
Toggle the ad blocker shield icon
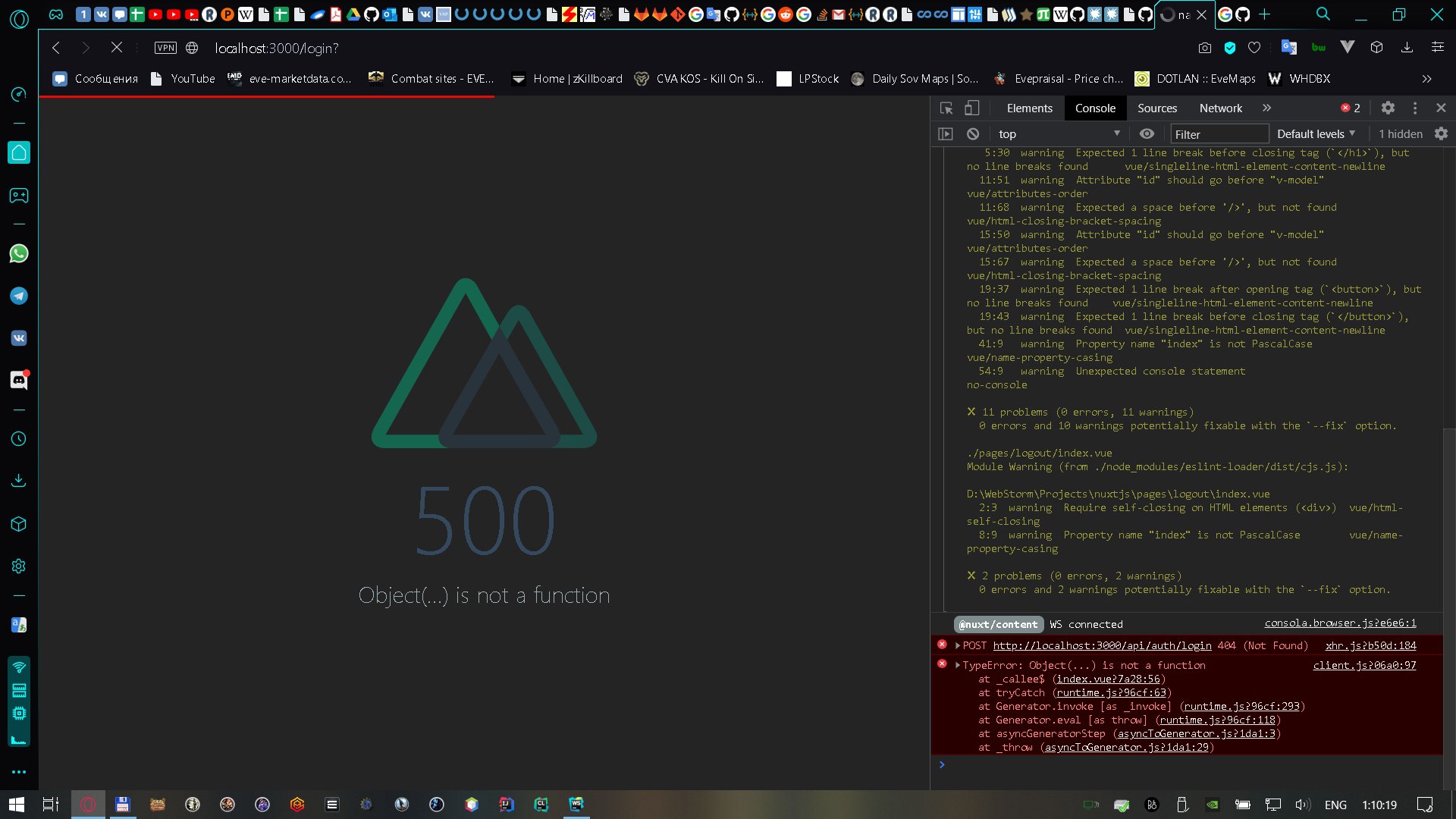[1229, 48]
